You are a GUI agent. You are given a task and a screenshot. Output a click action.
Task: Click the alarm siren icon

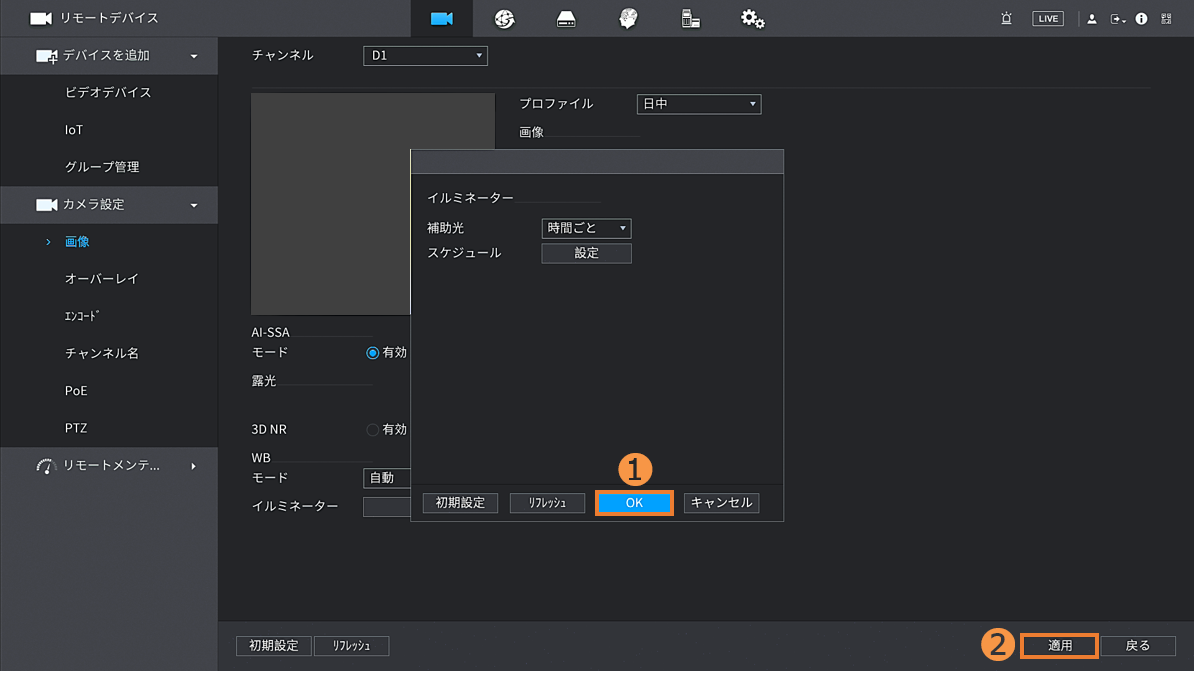[1006, 19]
